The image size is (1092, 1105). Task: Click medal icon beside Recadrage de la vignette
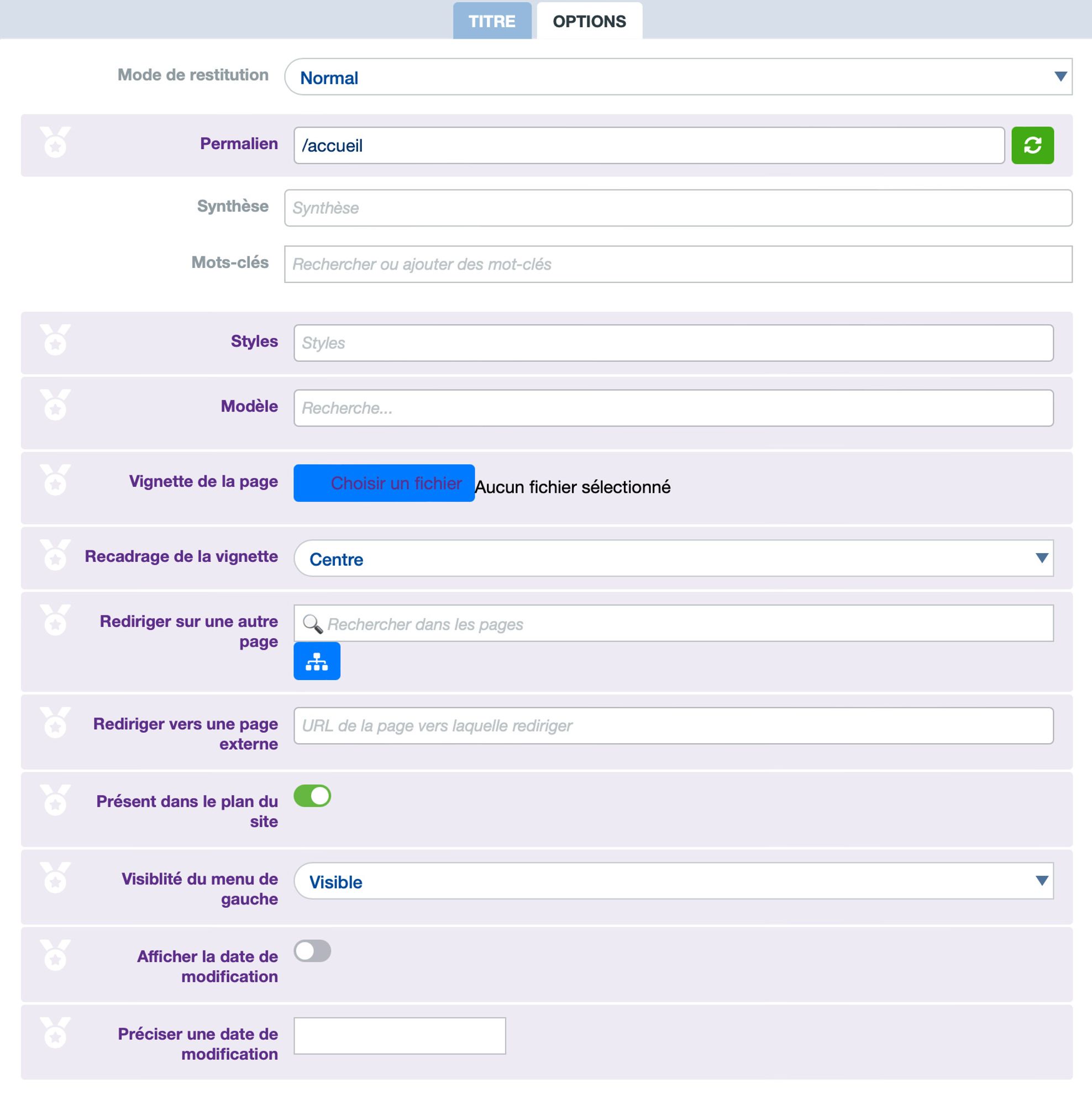pyautogui.click(x=55, y=555)
